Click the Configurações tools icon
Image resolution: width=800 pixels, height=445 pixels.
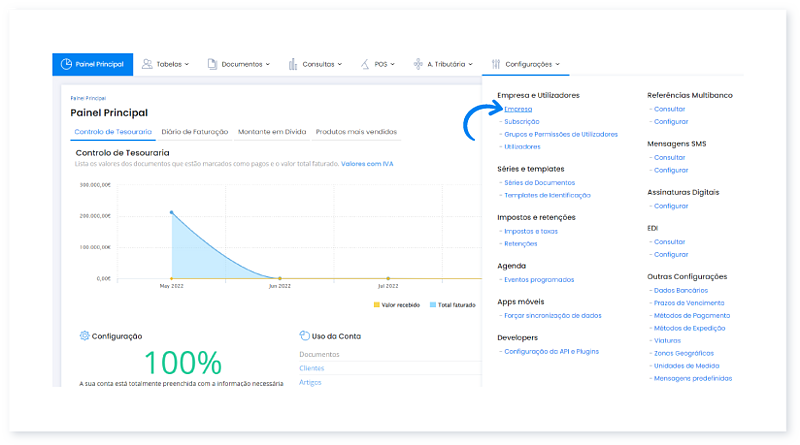pyautogui.click(x=496, y=64)
